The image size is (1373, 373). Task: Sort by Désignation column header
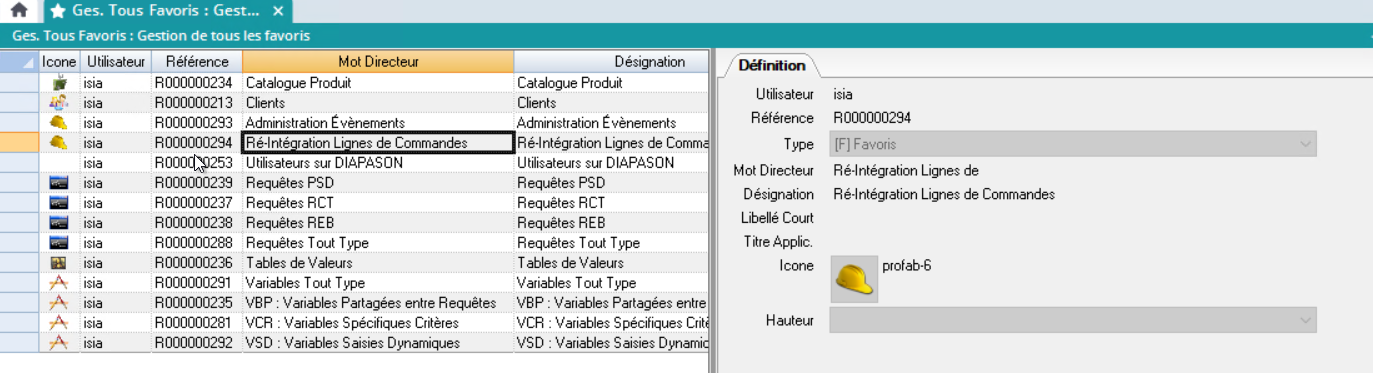click(x=611, y=62)
